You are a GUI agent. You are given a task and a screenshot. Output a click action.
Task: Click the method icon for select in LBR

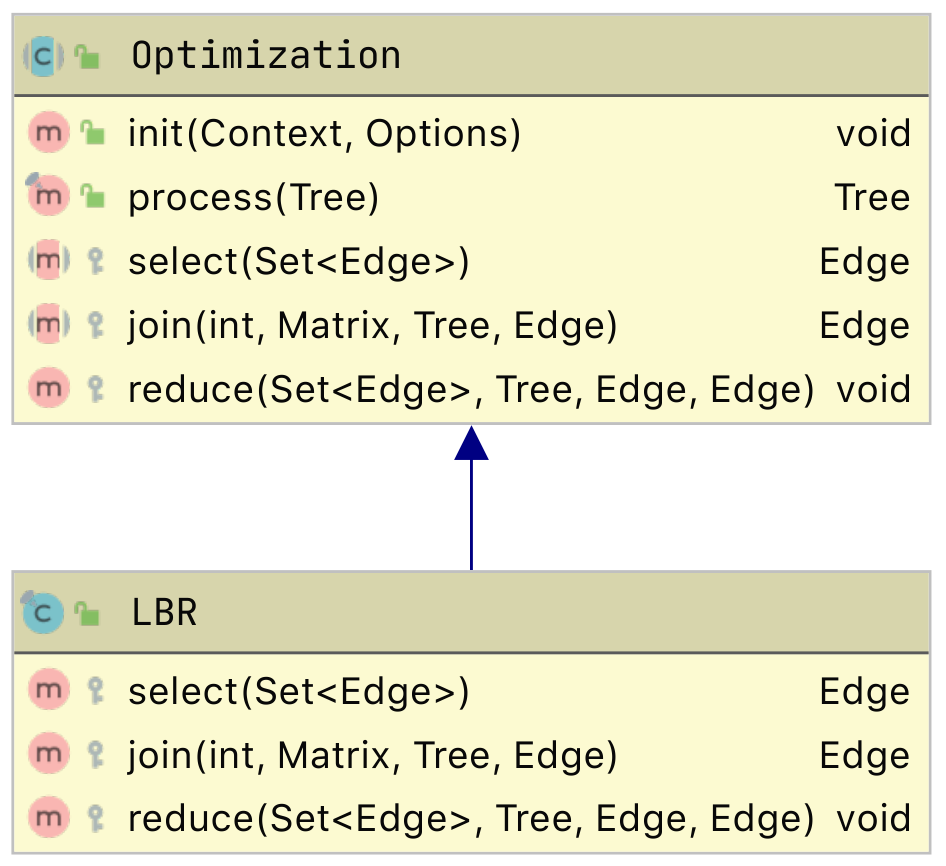click(49, 690)
